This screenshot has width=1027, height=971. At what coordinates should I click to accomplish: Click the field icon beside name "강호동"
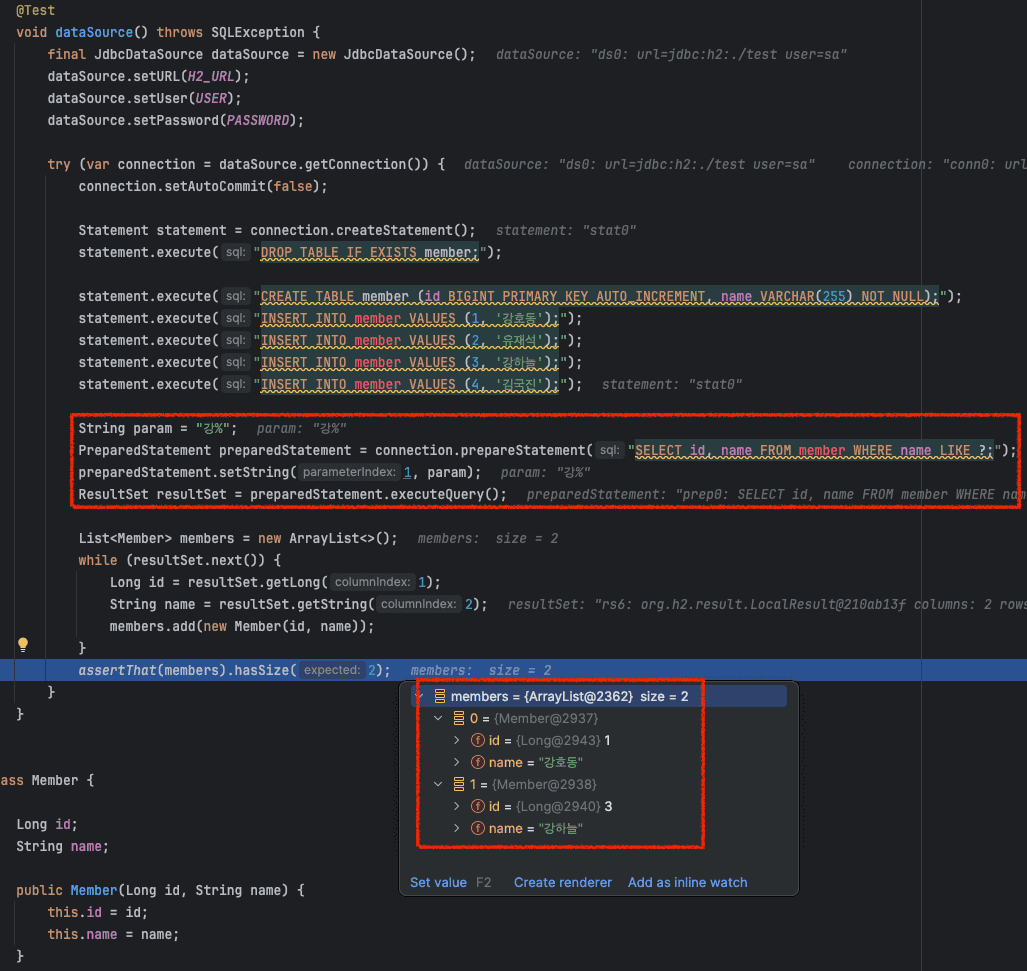[x=478, y=762]
